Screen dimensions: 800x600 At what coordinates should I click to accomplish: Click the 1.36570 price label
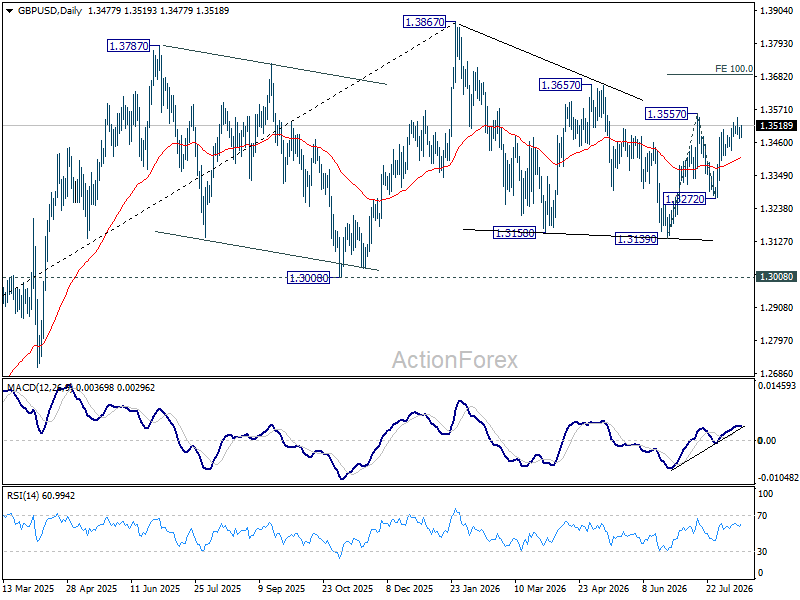coord(560,85)
